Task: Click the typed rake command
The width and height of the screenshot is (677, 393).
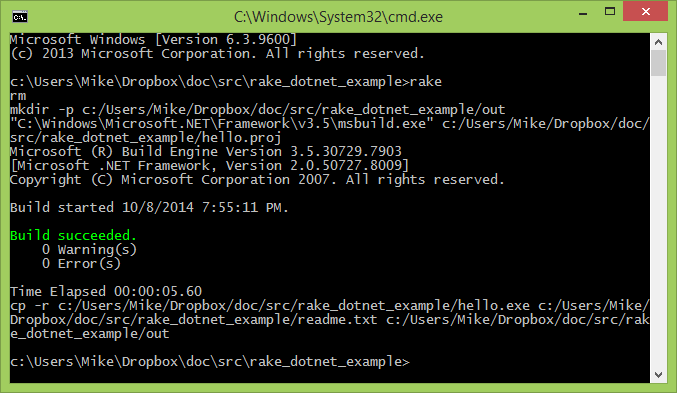Action: click(x=425, y=82)
